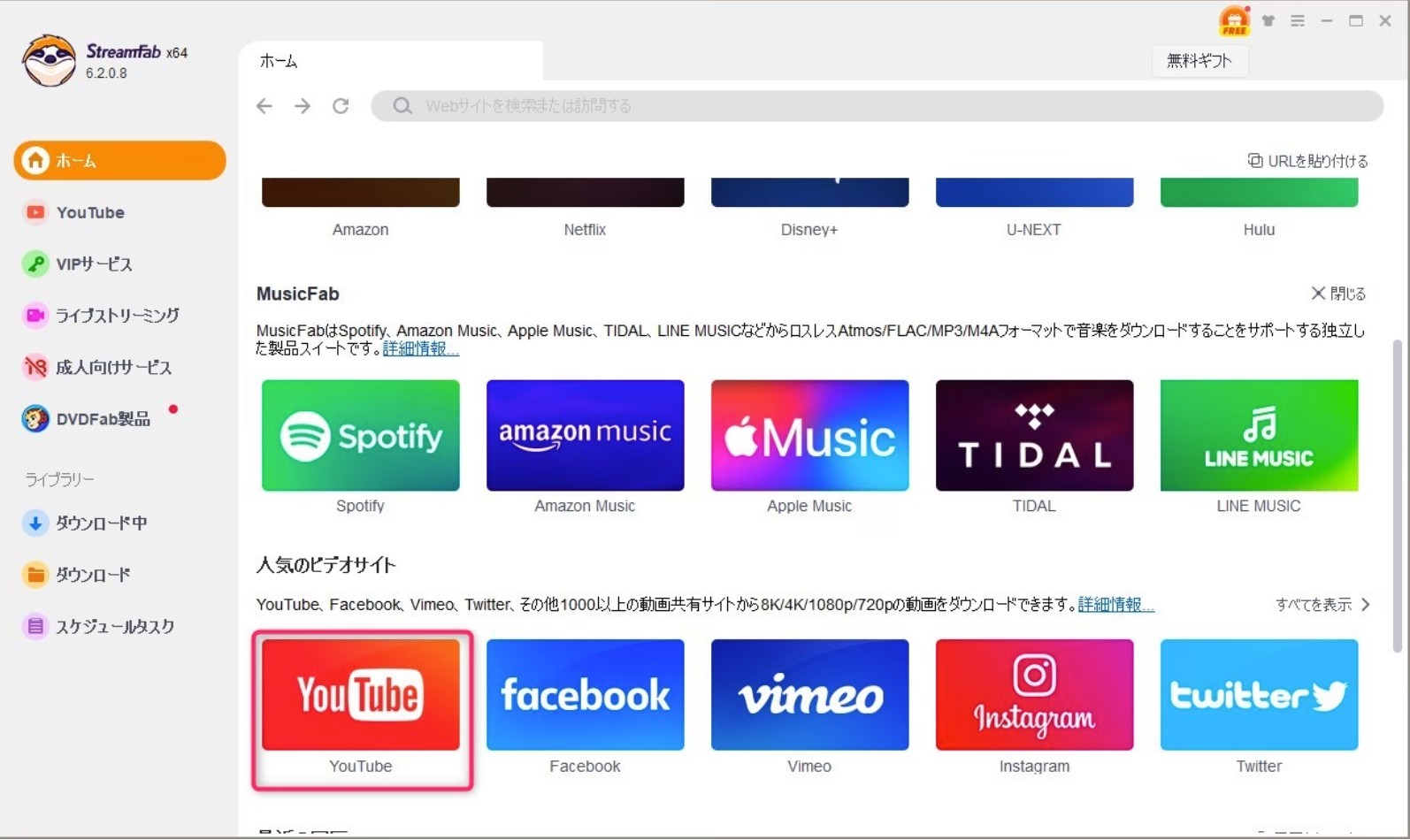Image resolution: width=1410 pixels, height=840 pixels.
Task: Click the Amazon service label
Action: tap(361, 230)
